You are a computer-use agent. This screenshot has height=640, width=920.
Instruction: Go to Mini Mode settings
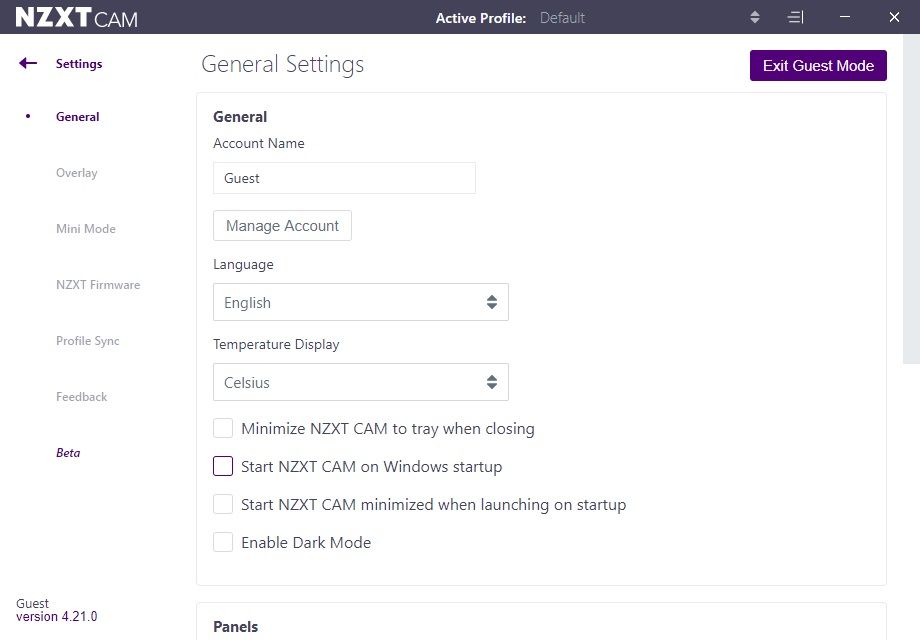(x=86, y=229)
